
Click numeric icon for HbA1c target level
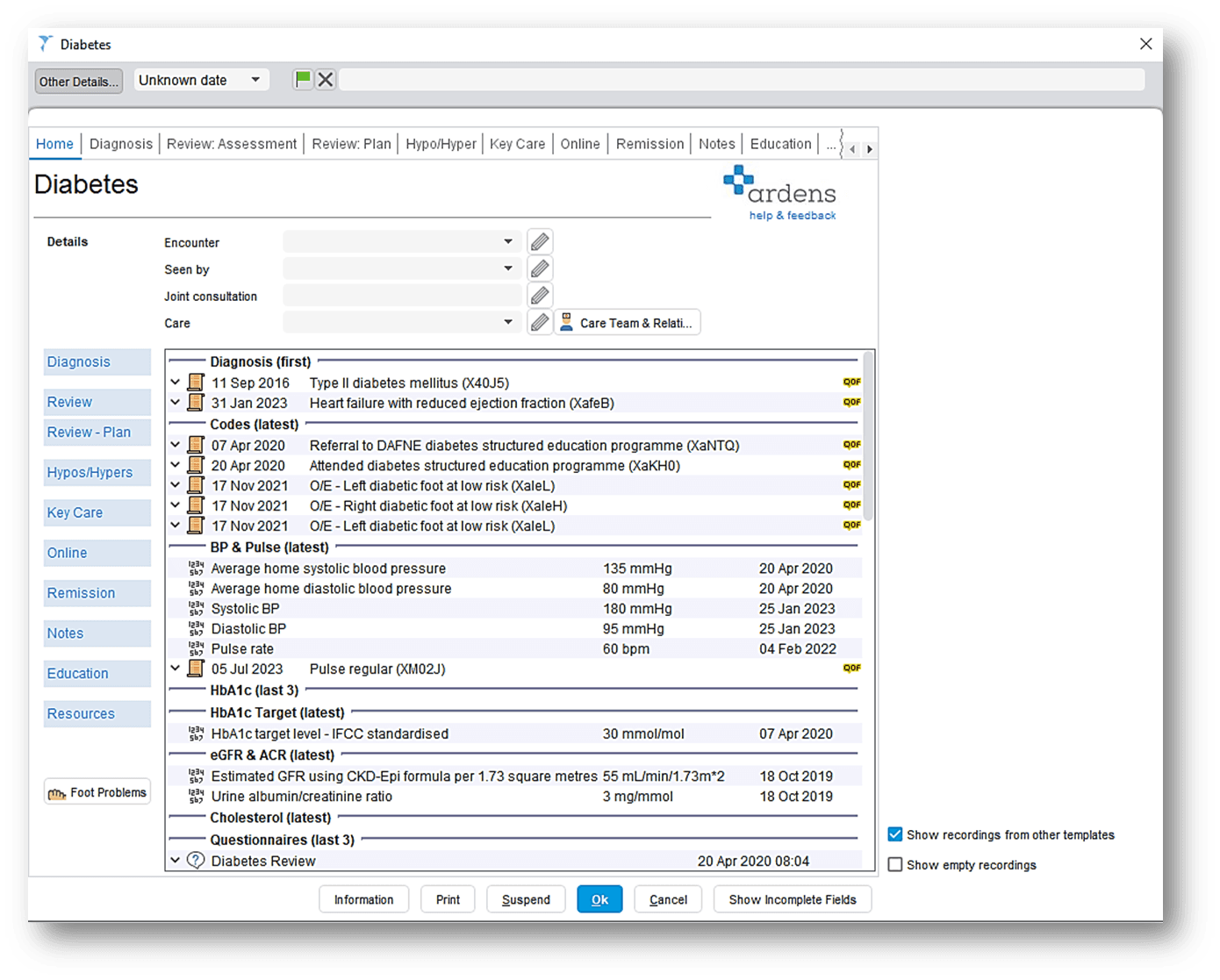click(196, 733)
